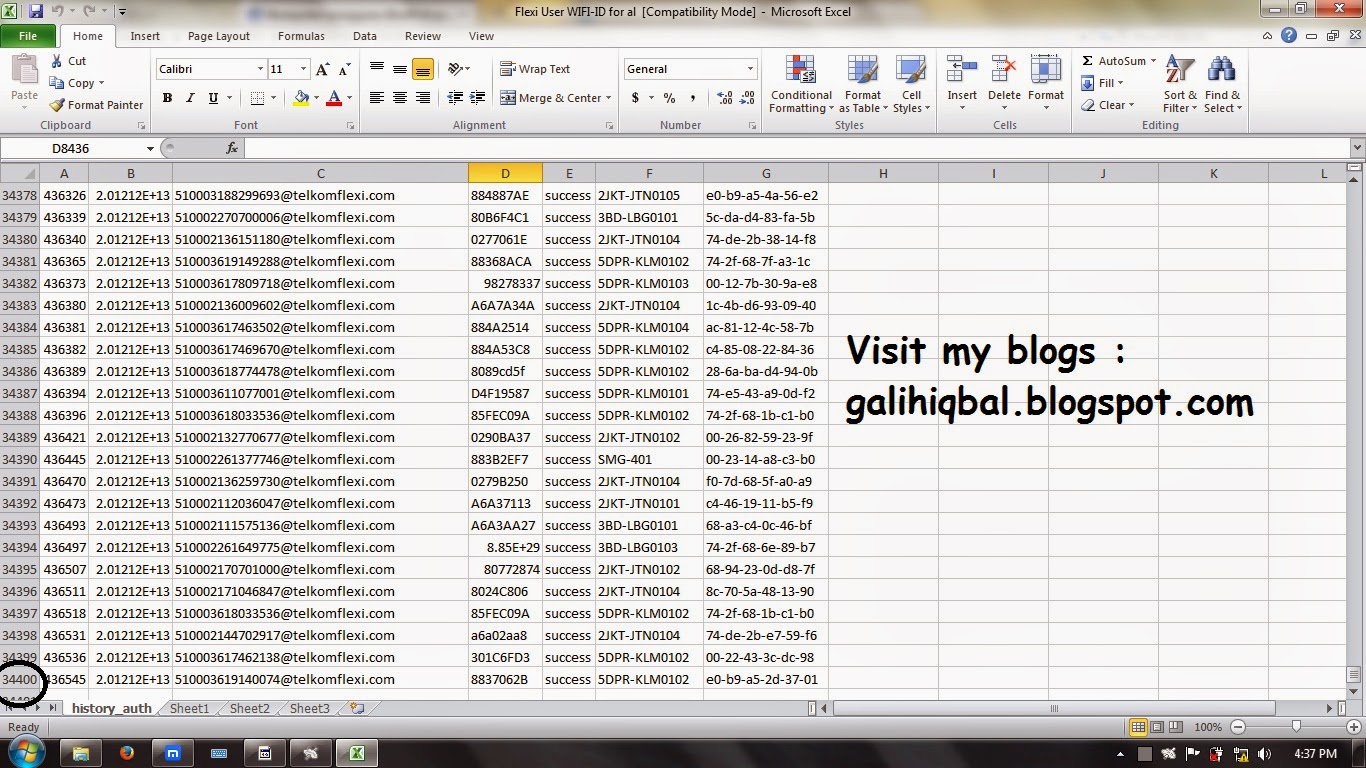Click the Insert Function fx icon
Viewport: 1366px width, 768px height.
232,148
